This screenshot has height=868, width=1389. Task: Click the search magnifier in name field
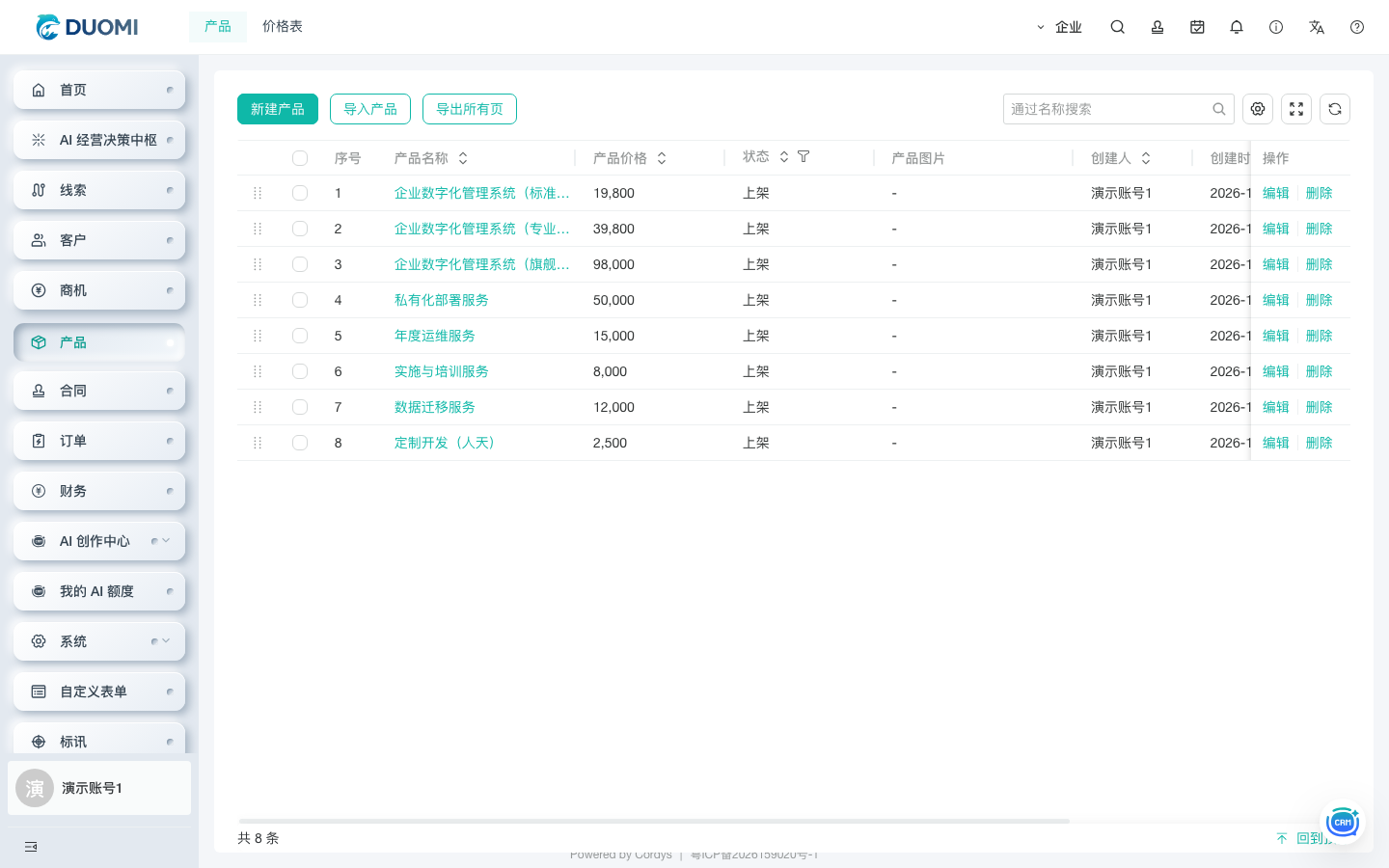pos(1219,109)
